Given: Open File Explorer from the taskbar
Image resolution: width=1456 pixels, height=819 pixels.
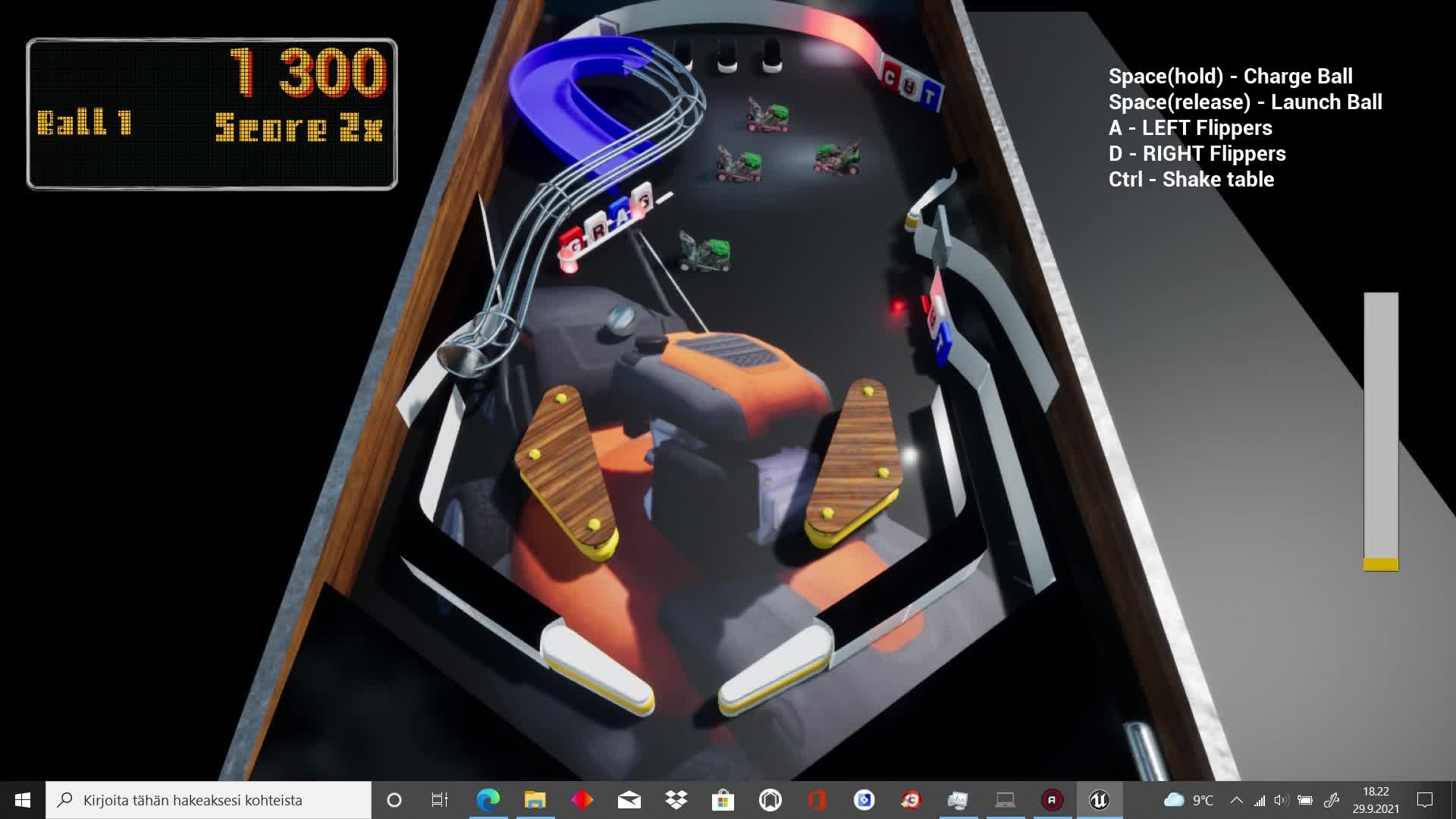Looking at the screenshot, I should click(x=535, y=800).
